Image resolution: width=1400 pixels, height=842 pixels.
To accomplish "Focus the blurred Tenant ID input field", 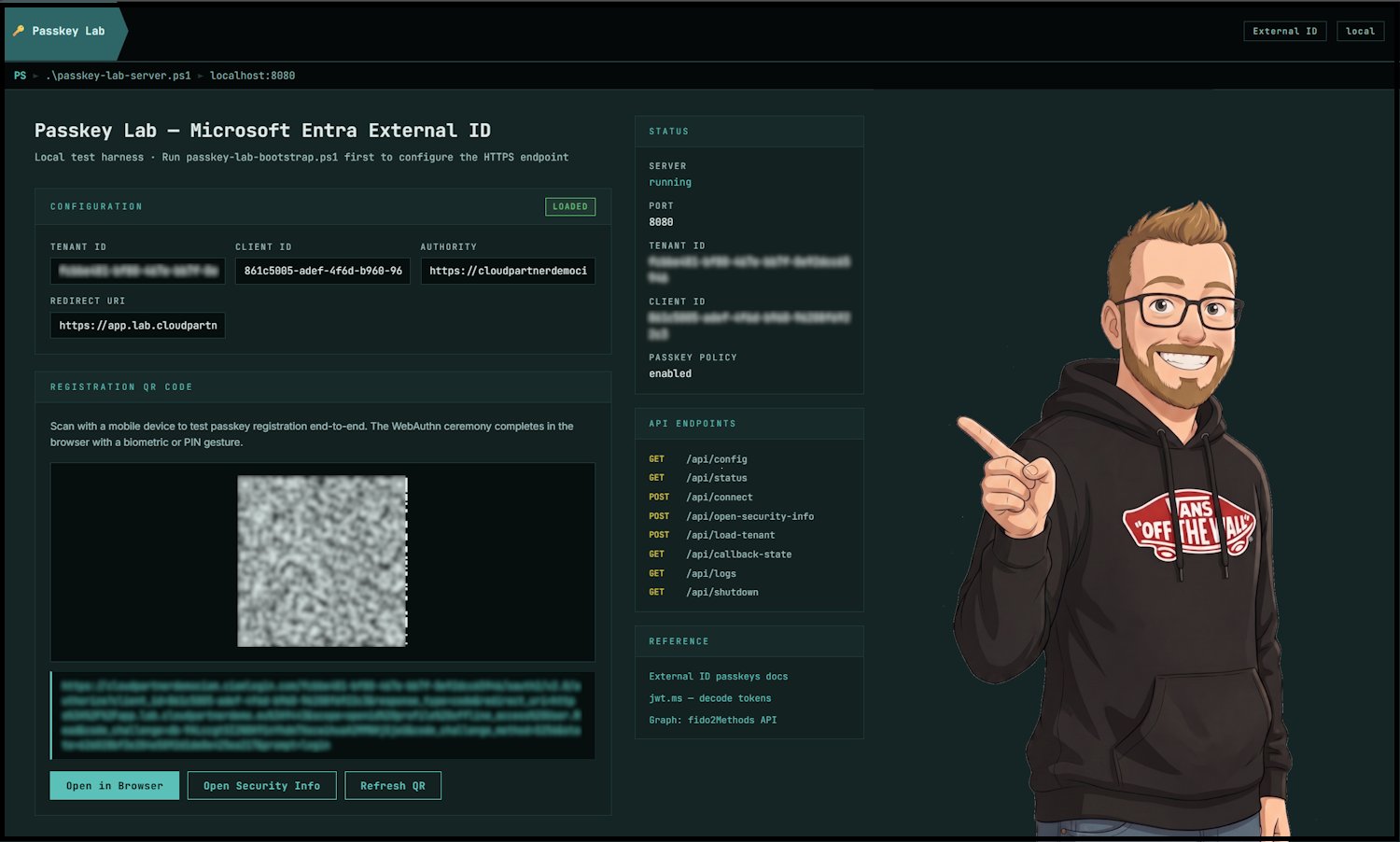I will click(x=137, y=271).
